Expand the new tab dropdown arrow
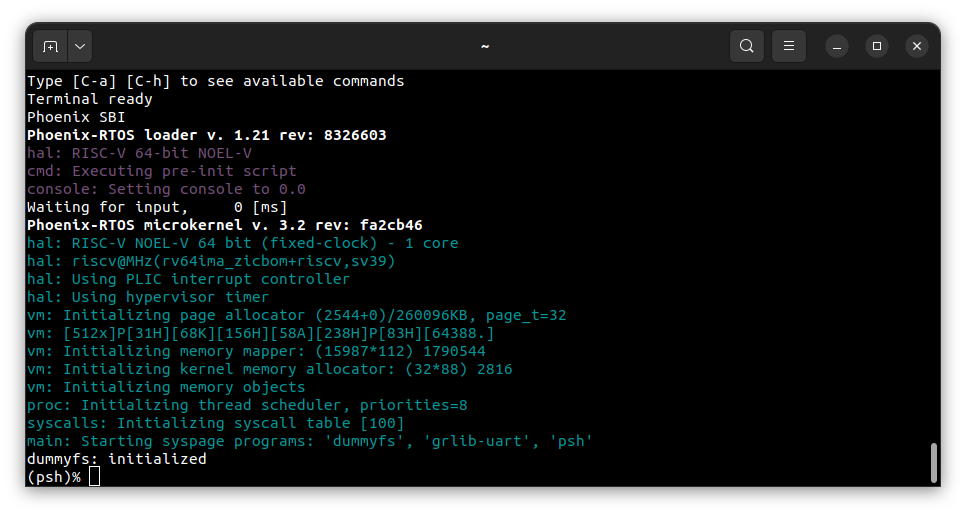The width and height of the screenshot is (966, 515). (x=79, y=46)
